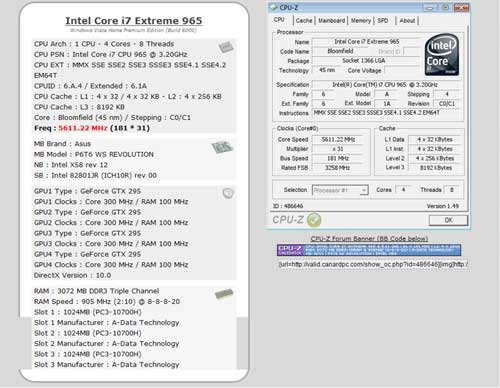Select the CPU tab
The height and width of the screenshot is (388, 500).
pyautogui.click(x=279, y=20)
